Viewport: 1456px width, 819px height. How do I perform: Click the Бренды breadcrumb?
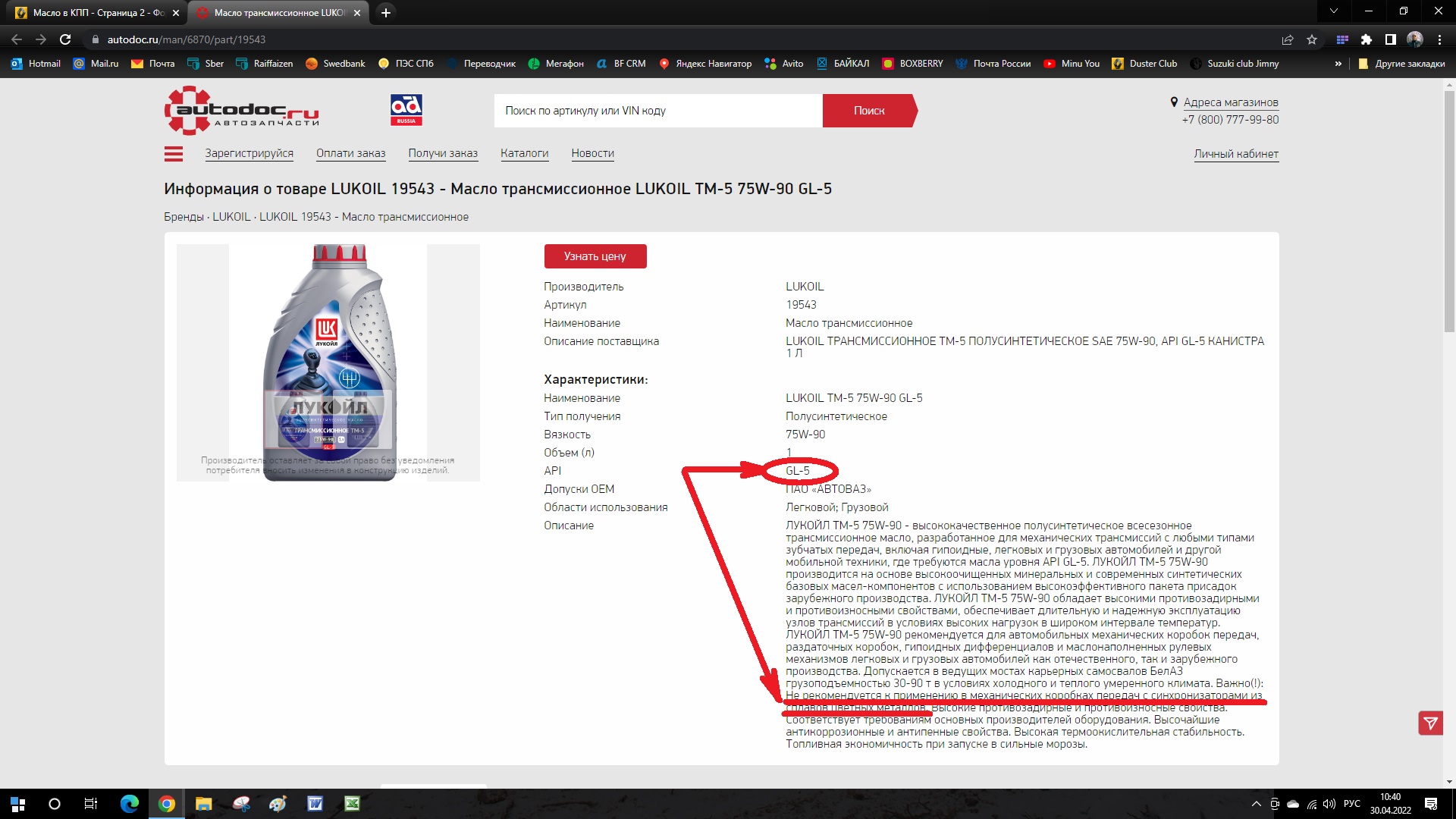184,217
